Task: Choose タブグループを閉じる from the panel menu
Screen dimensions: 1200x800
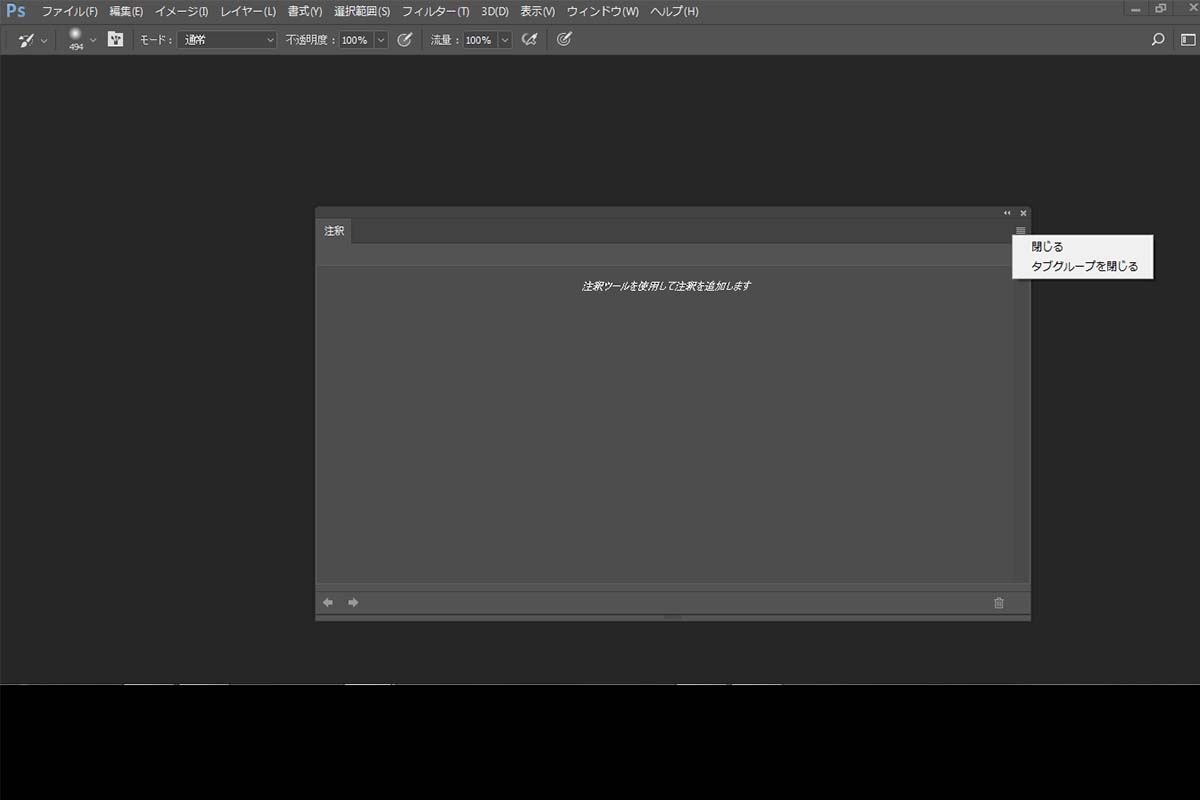Action: coord(1084,267)
